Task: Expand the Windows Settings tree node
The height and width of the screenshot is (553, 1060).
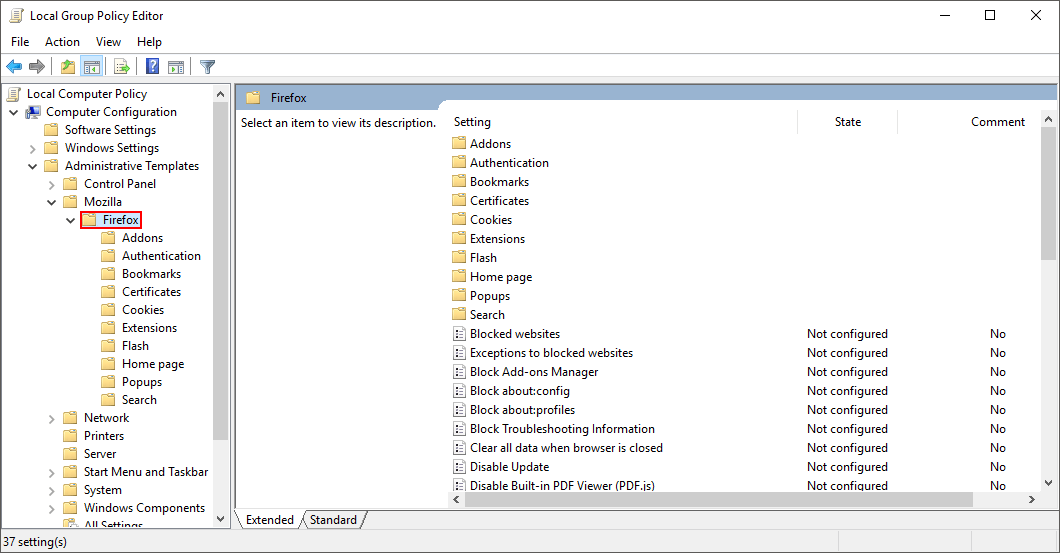Action: [x=32, y=148]
